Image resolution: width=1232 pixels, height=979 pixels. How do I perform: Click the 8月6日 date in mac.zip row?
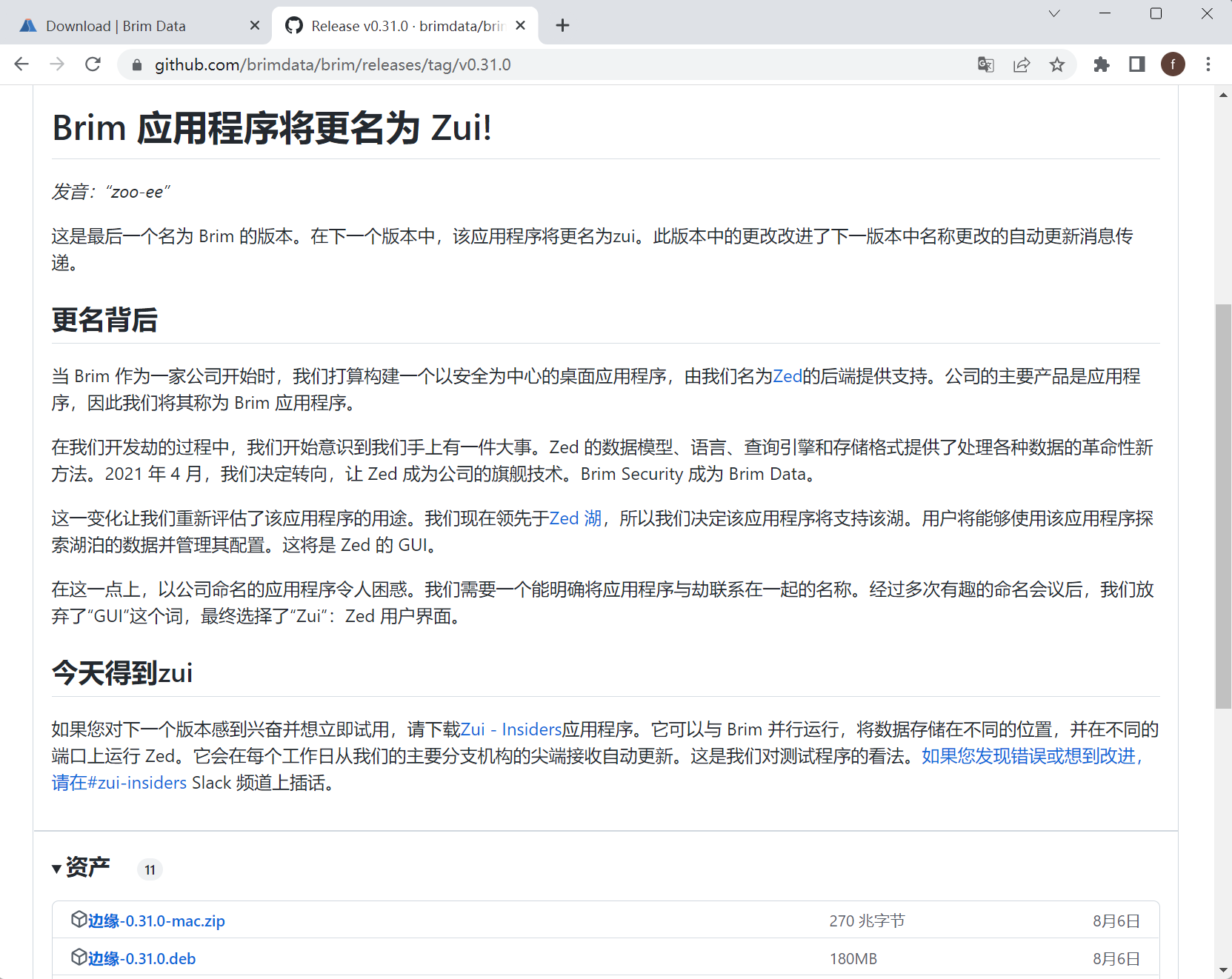[1116, 920]
